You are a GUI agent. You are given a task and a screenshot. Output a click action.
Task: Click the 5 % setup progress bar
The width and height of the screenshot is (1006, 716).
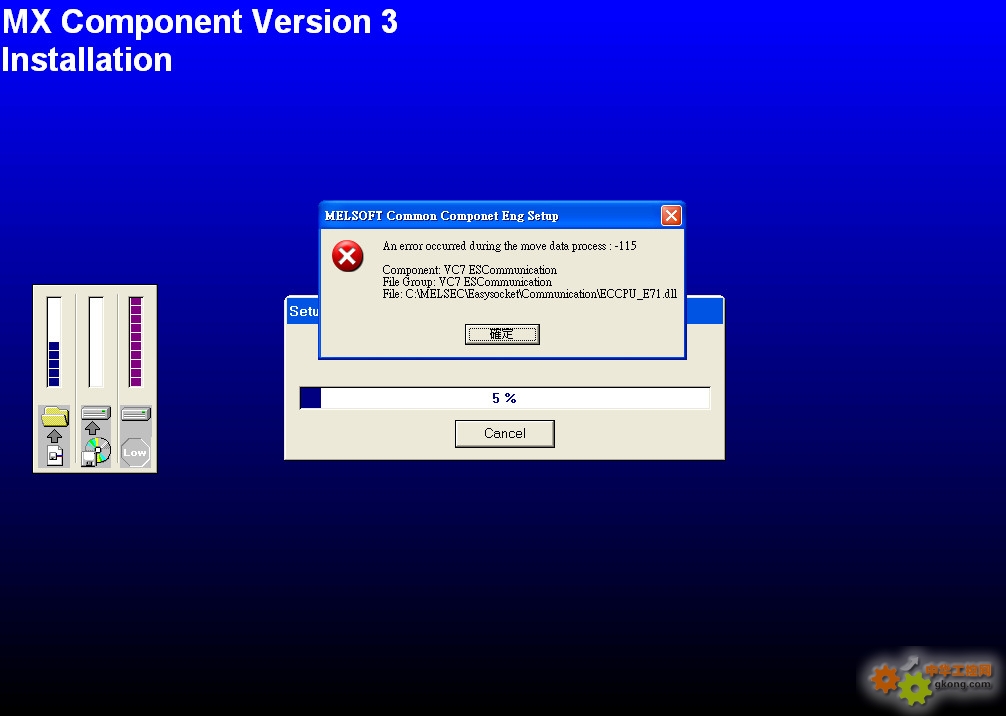tap(505, 398)
